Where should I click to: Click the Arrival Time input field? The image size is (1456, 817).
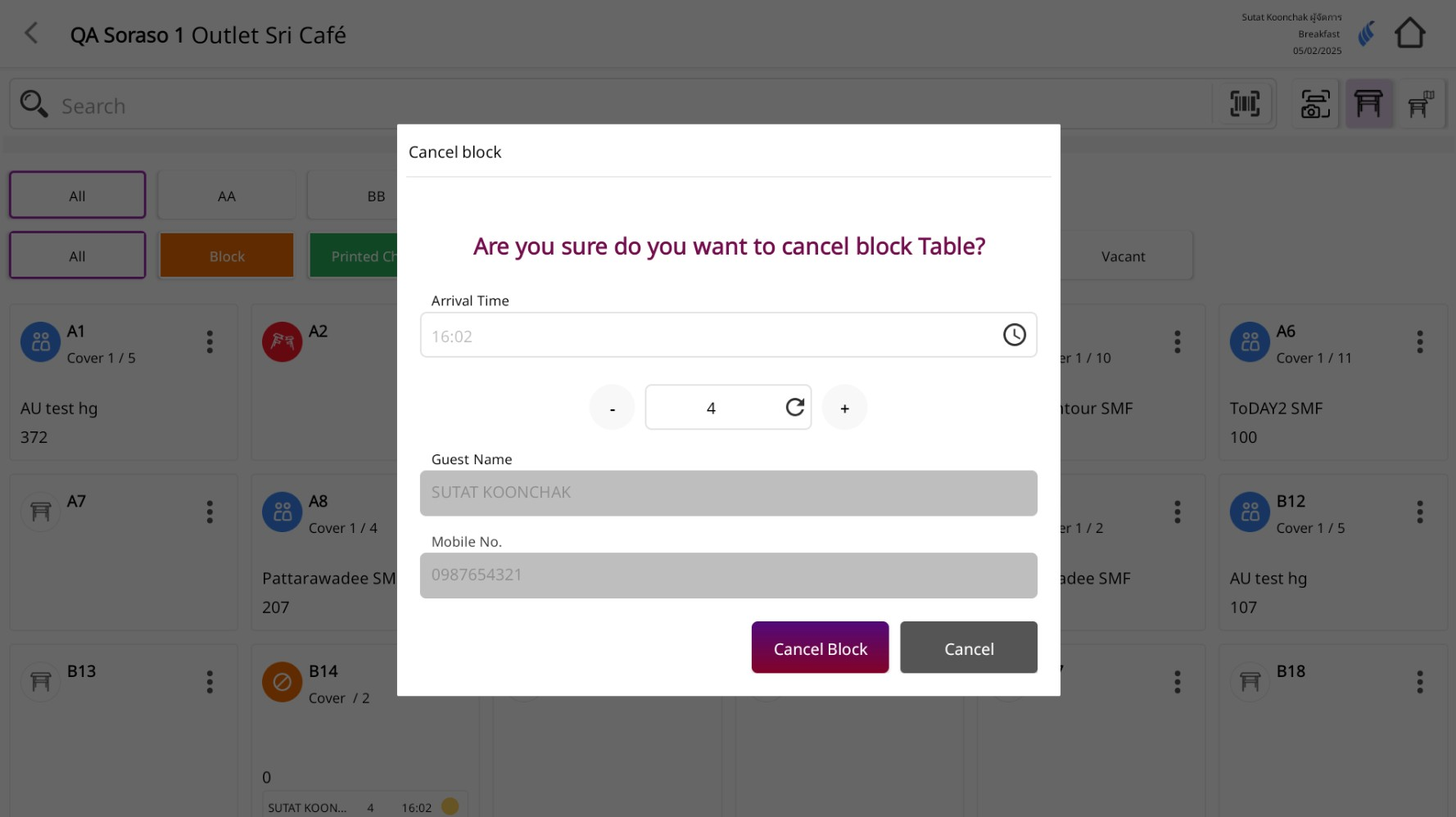tap(708, 336)
